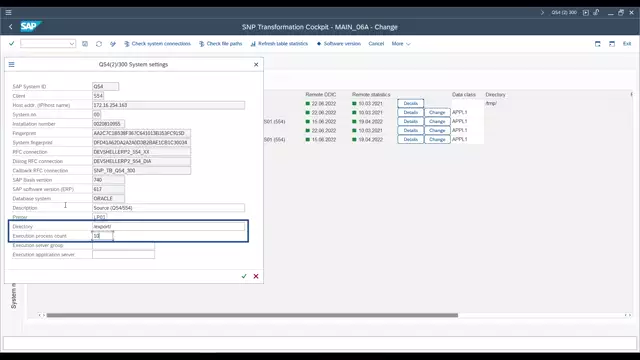This screenshot has height=360, width=640.
Task: Click the Host addr. field
Action: point(169,105)
